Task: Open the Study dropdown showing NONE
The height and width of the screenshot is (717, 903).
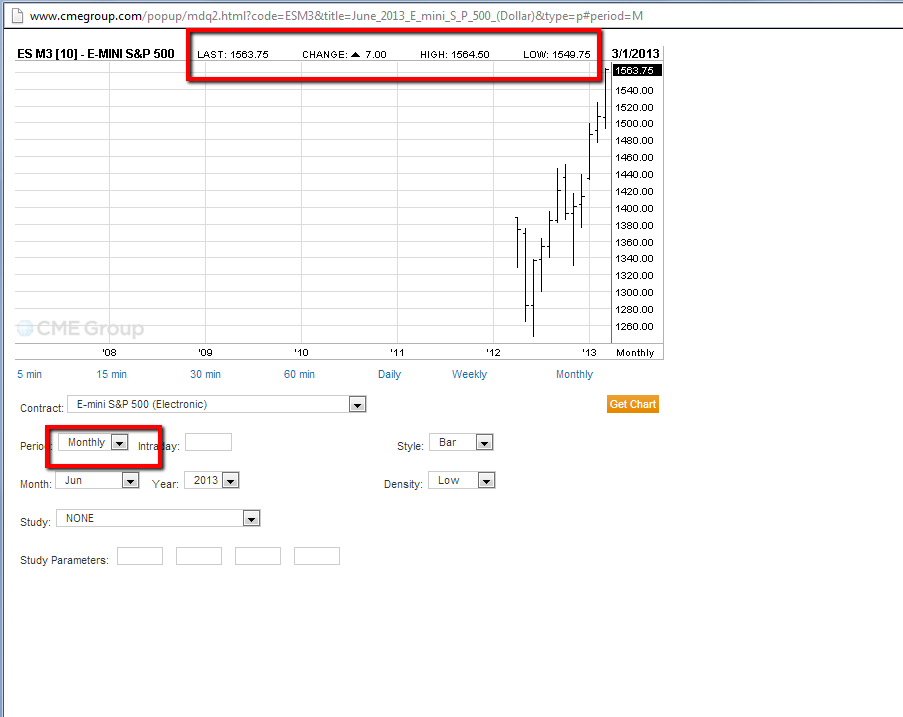Action: (x=158, y=518)
